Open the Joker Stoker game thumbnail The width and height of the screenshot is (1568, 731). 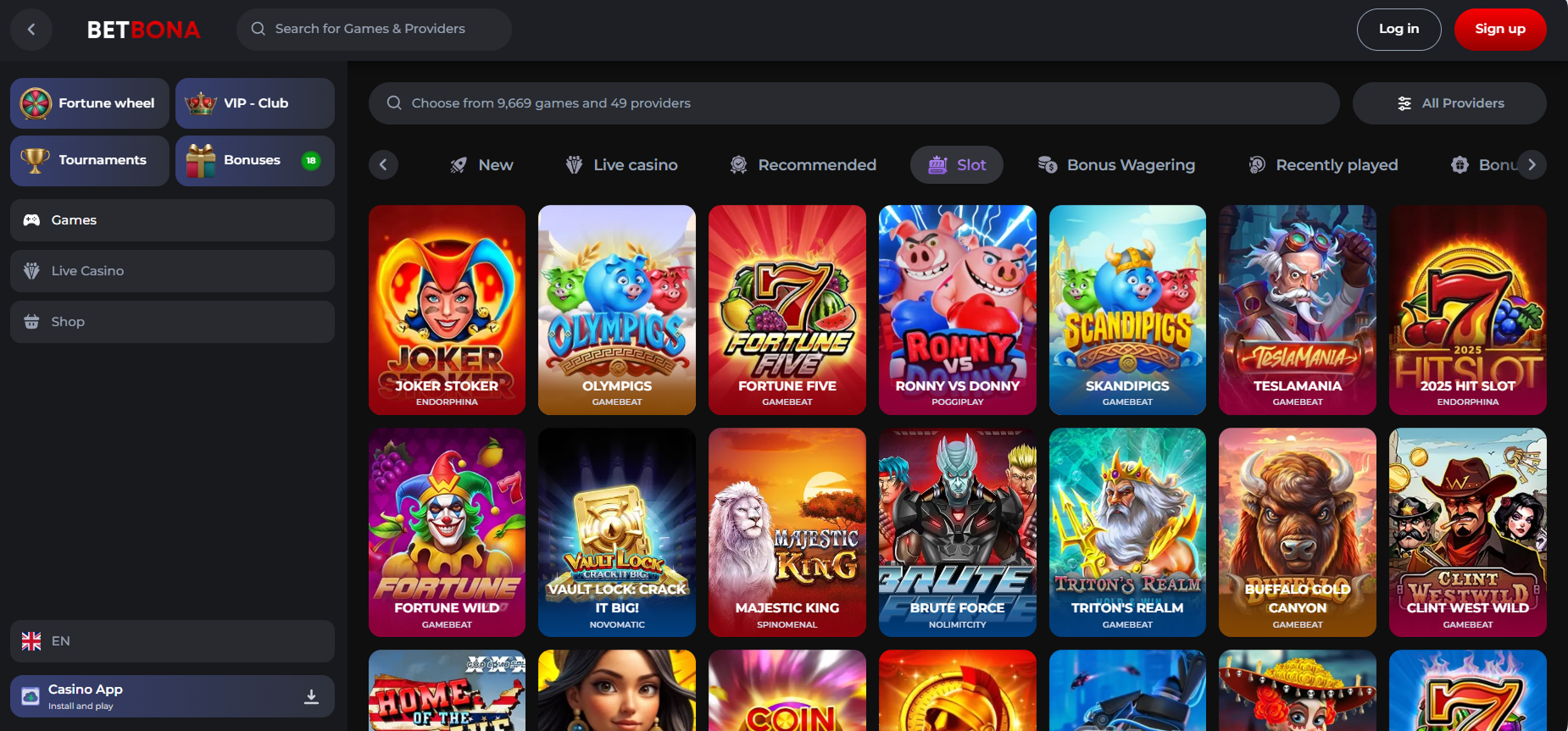point(447,309)
